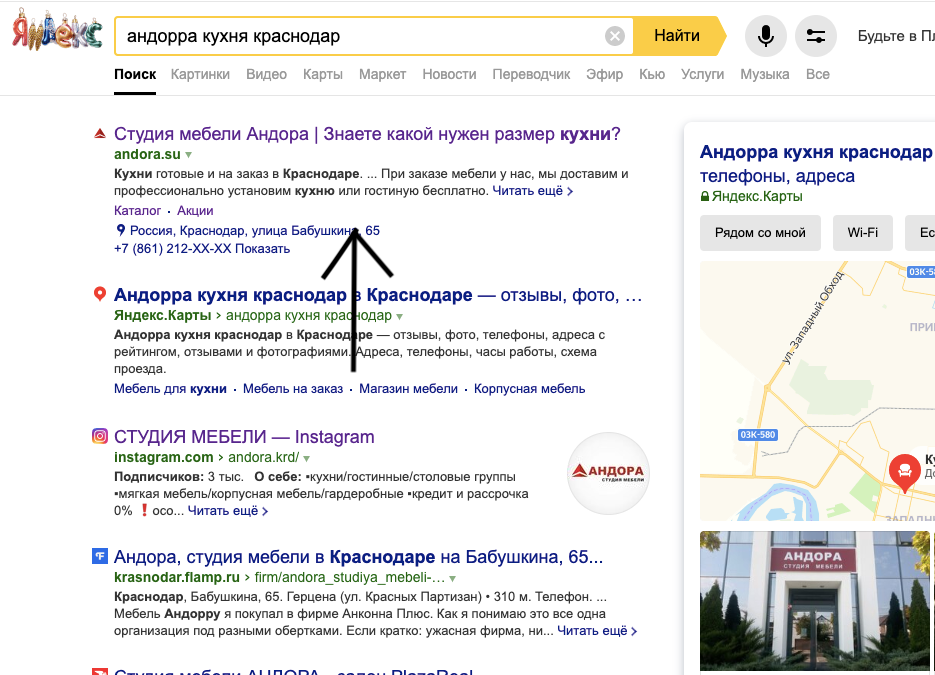
Task: Click the storefront photo thumbnail of АНДОРА
Action: [x=814, y=601]
